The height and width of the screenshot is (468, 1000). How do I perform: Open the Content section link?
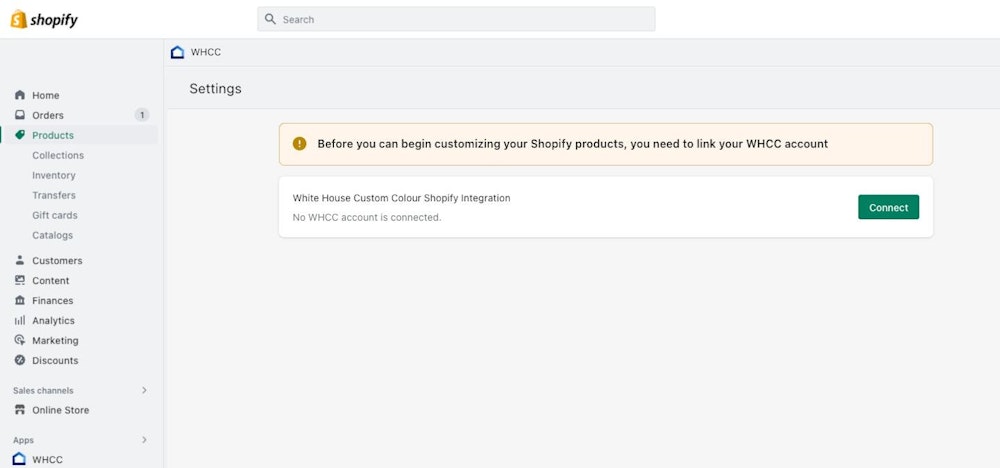click(51, 280)
